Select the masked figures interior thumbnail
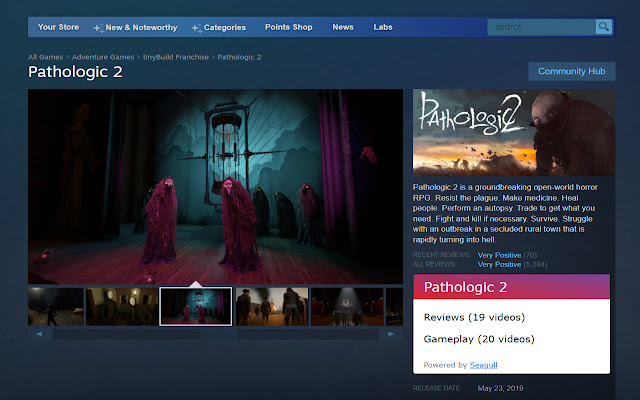Image resolution: width=640 pixels, height=400 pixels. [122, 307]
